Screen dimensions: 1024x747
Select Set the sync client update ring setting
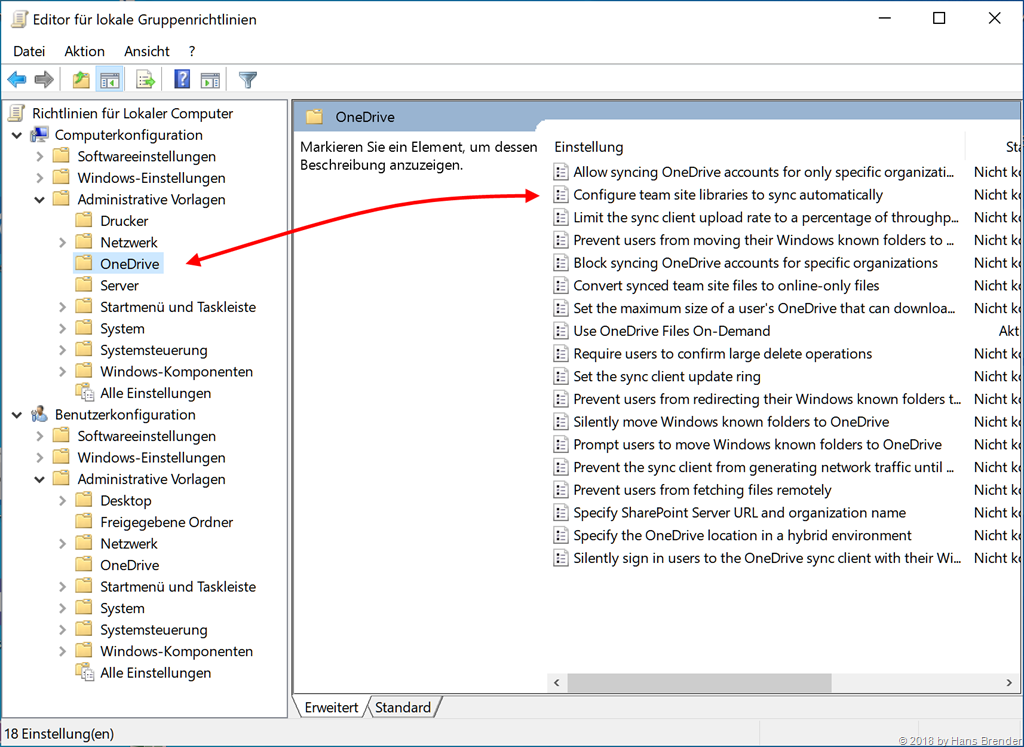point(667,377)
